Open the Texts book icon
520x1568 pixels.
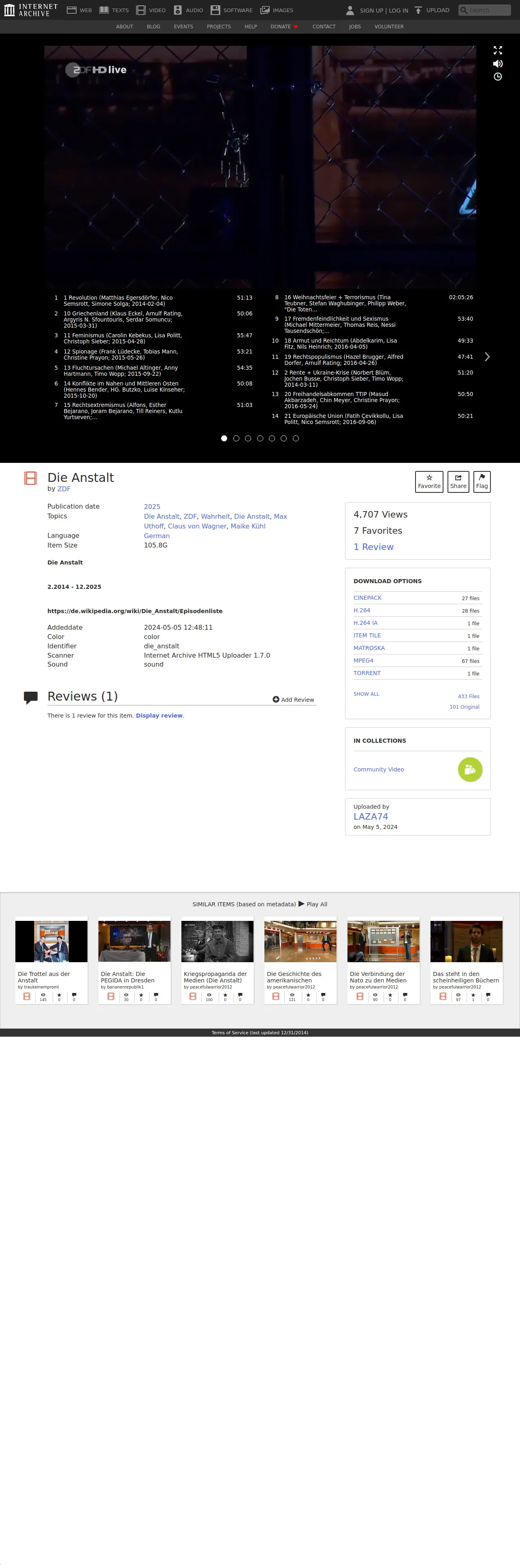[104, 11]
